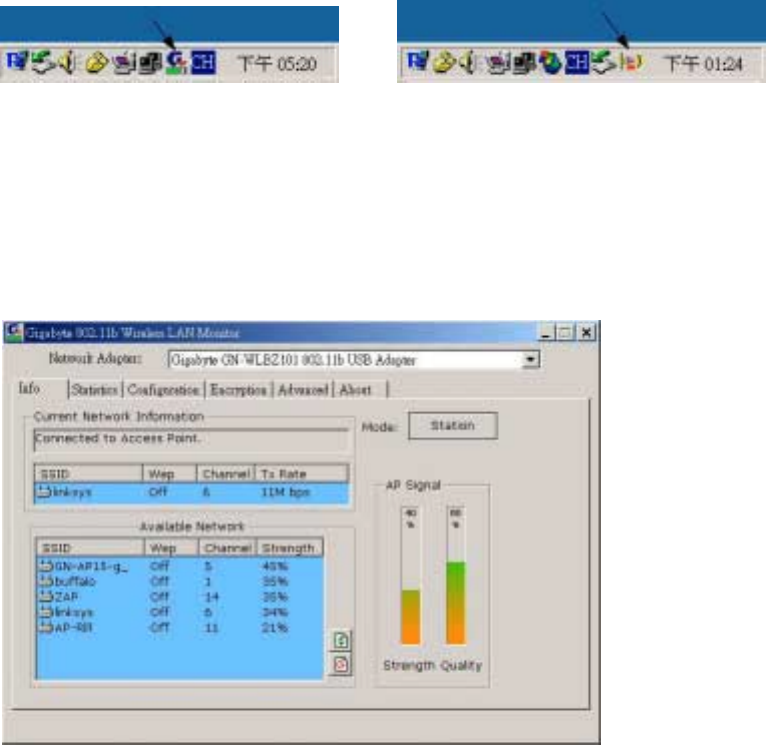Click network icon next to buffalo SSID
Screen dimensions: 766x745
point(45,581)
